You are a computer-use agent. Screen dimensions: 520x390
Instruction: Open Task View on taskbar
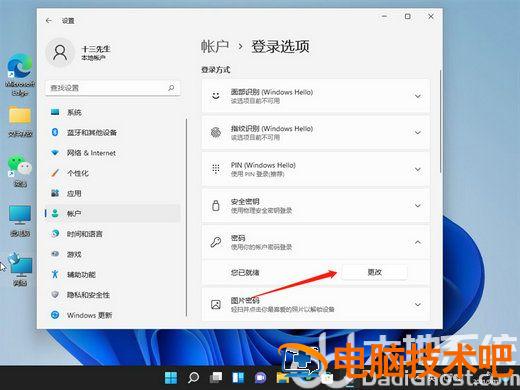pos(216,378)
